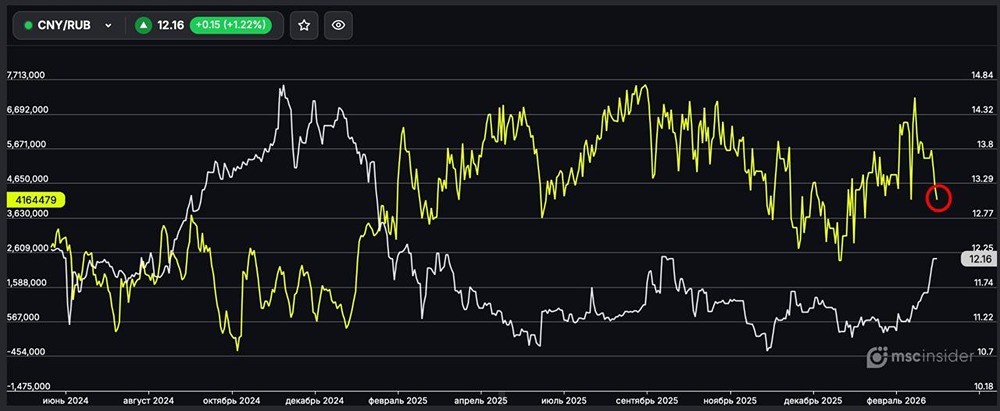Image resolution: width=1000 pixels, height=411 pixels.
Task: Click the green up-triangle price direction icon
Action: (144, 25)
